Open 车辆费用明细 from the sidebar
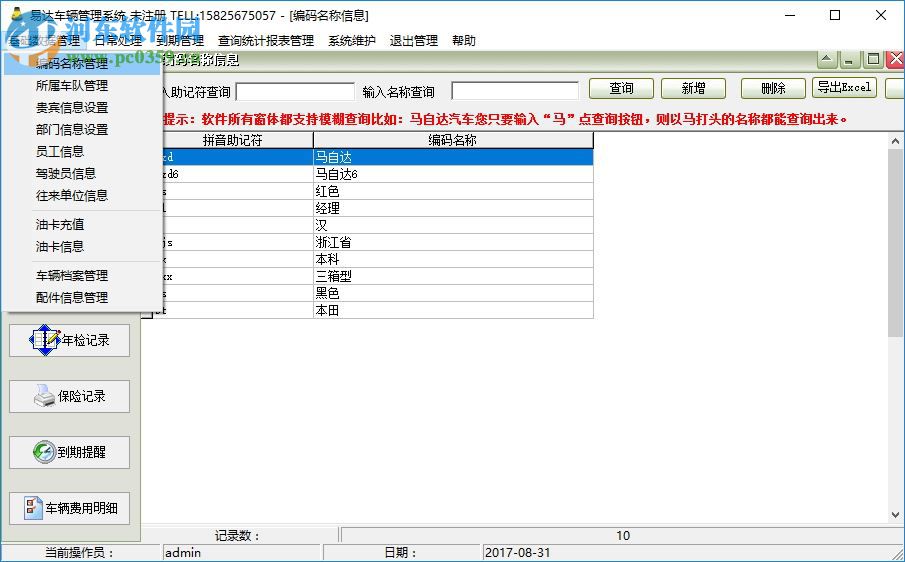 (69, 508)
